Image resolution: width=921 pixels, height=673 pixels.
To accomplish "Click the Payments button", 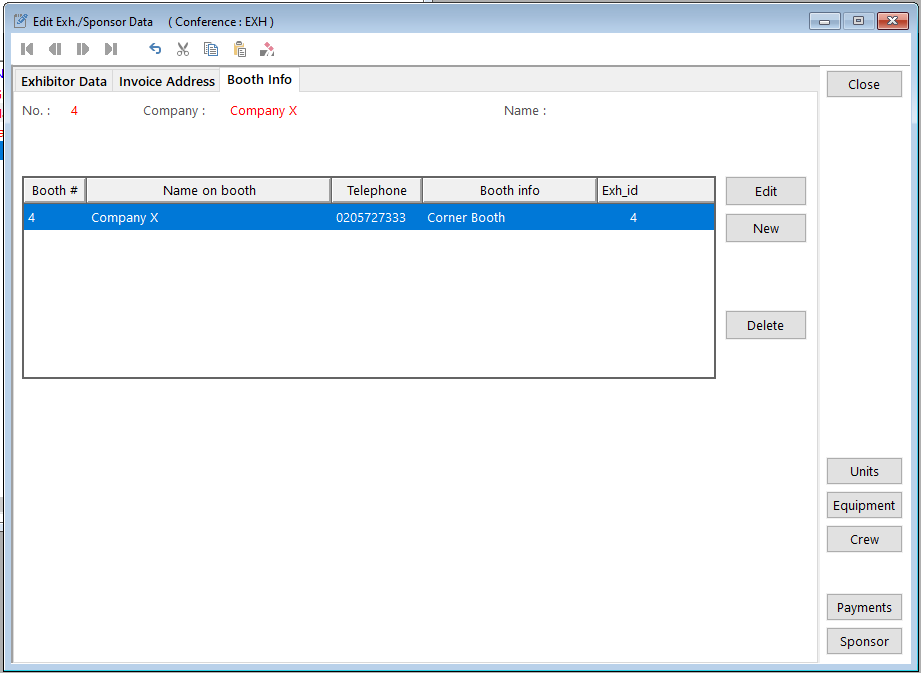I will coord(864,608).
